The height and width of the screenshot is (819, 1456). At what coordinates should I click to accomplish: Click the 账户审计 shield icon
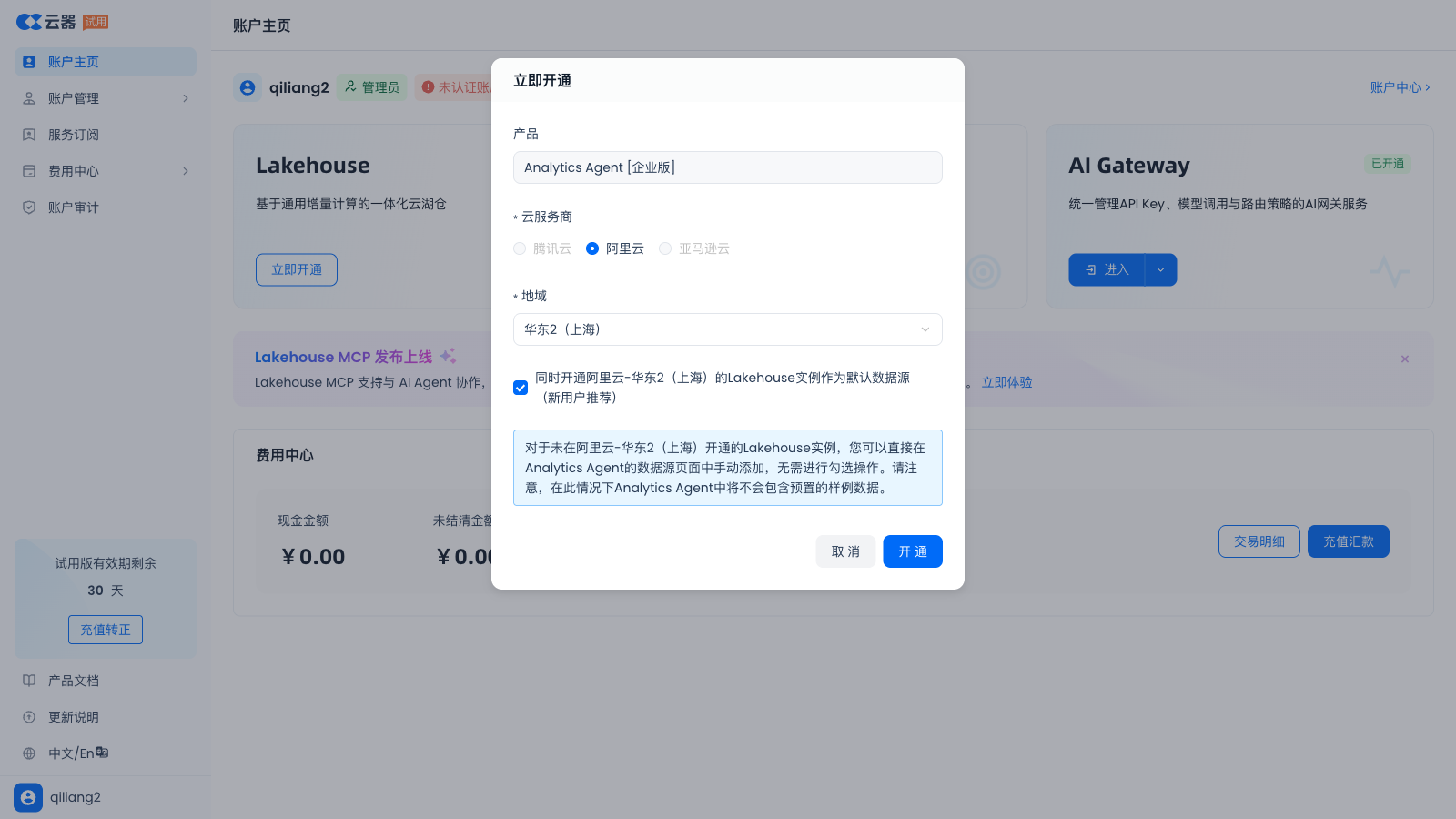click(x=29, y=207)
